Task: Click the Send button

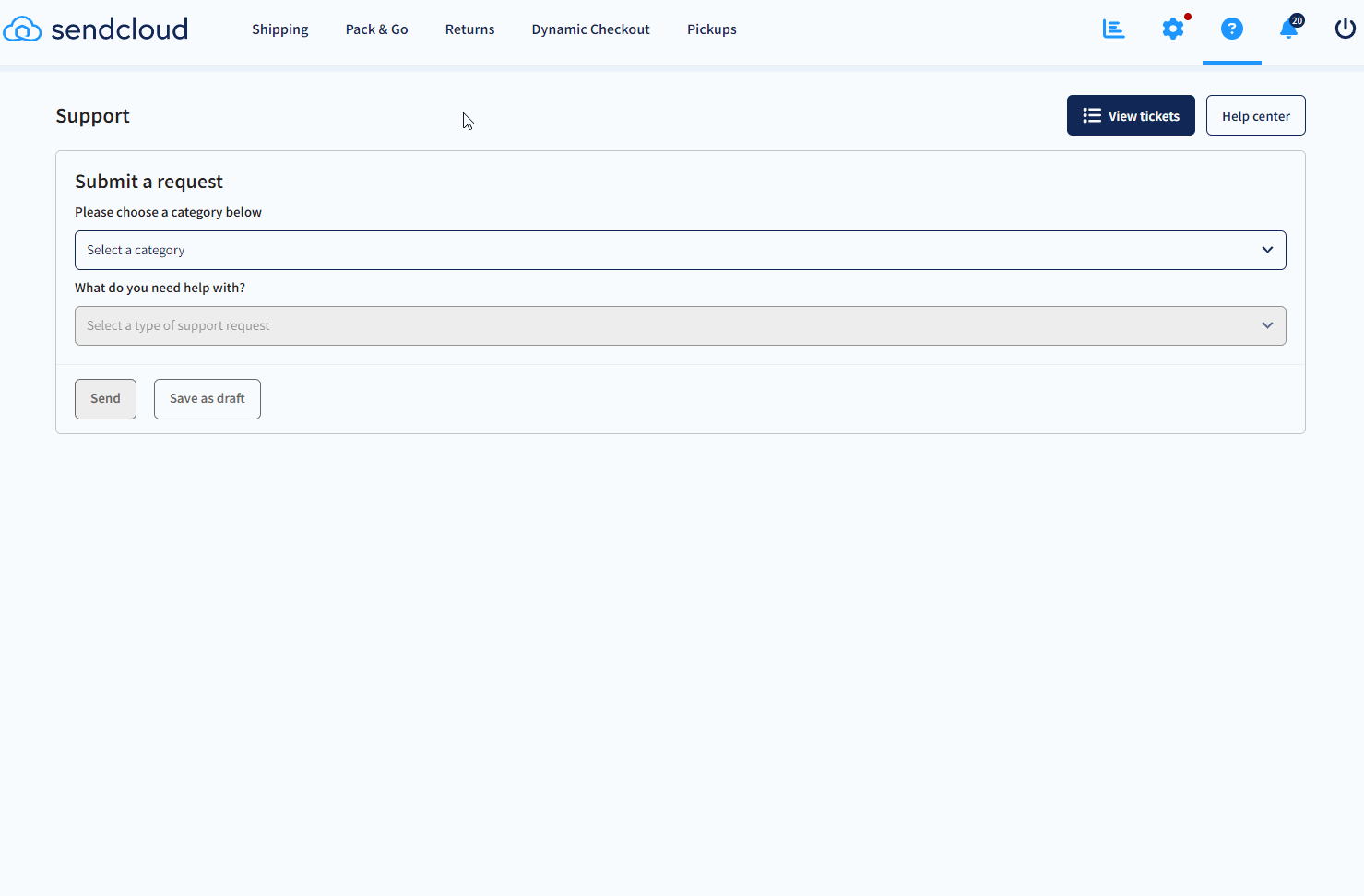Action: click(105, 399)
